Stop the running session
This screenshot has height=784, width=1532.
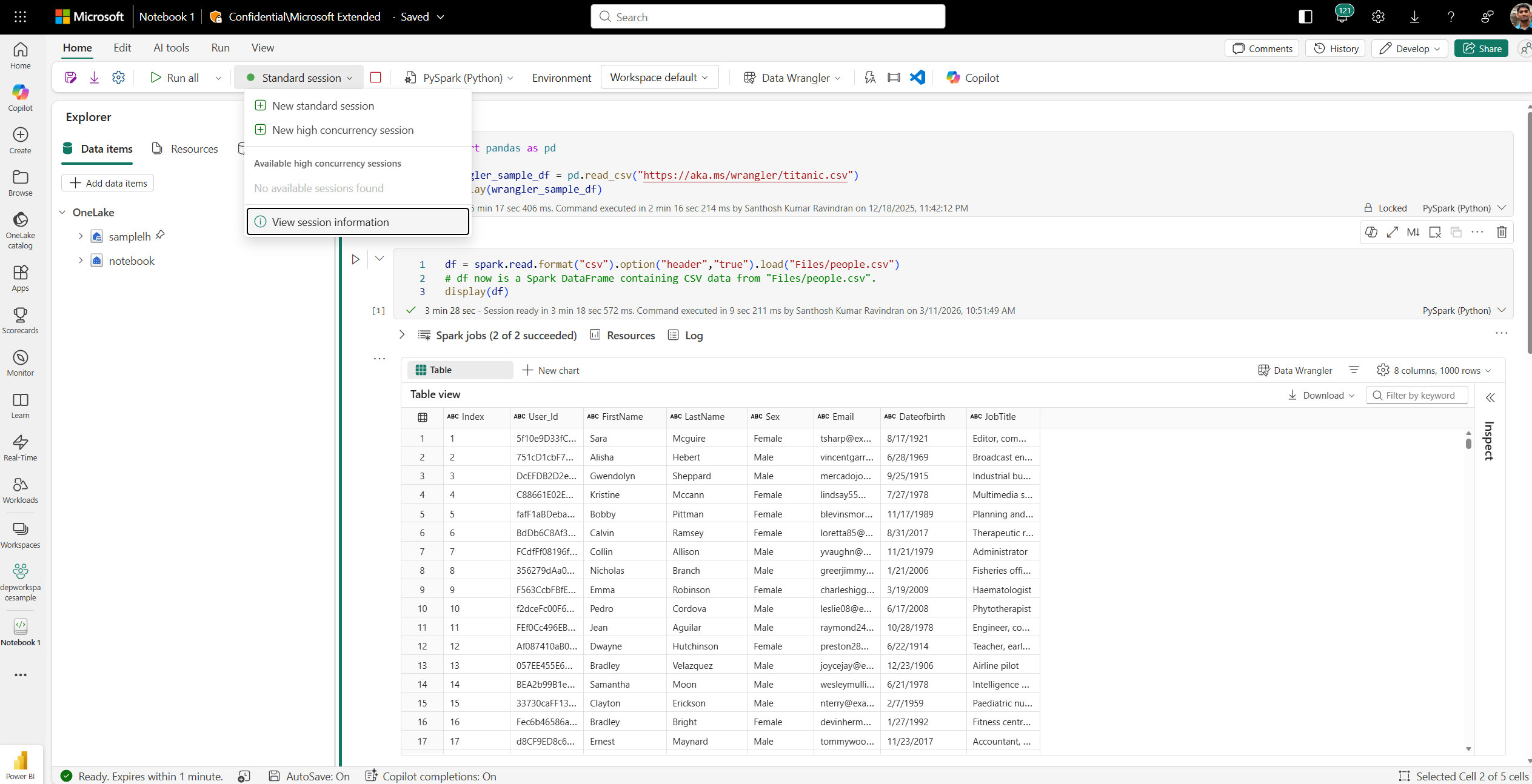376,78
